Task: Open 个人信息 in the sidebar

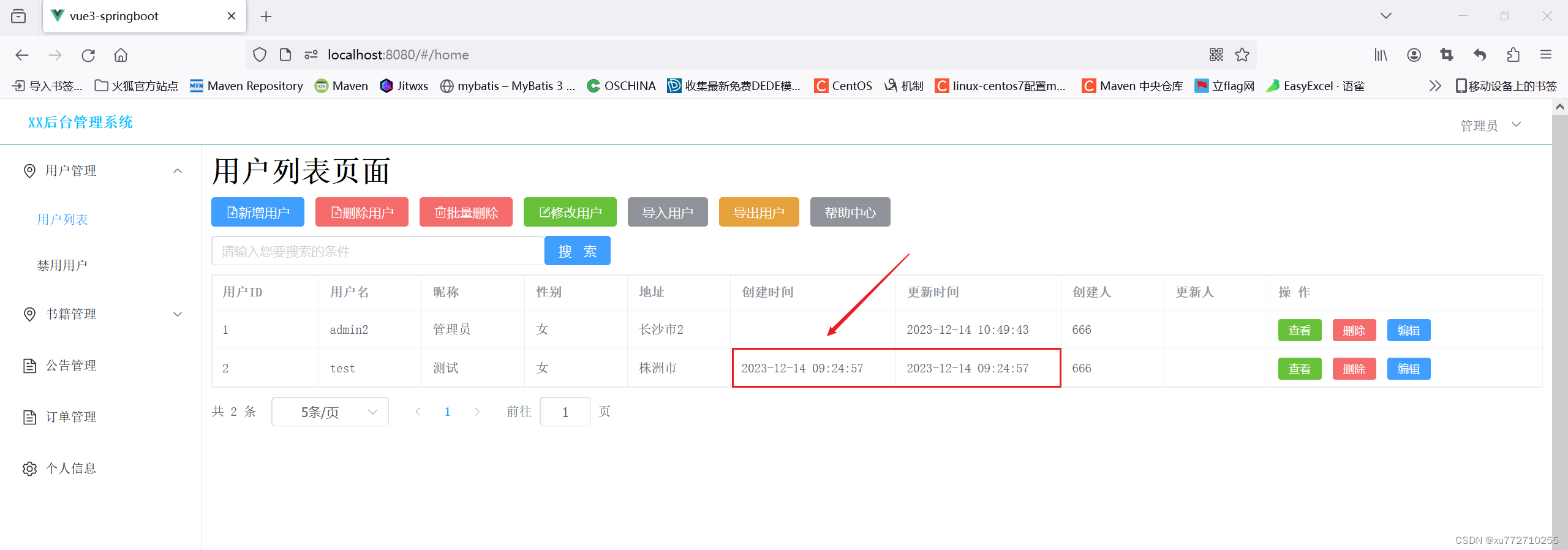Action: coord(70,469)
